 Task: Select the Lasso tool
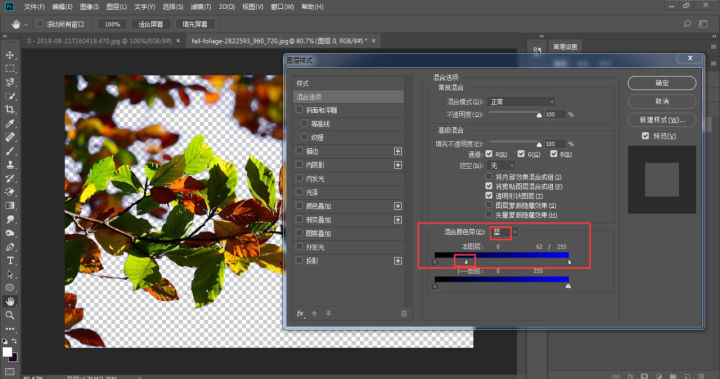10,82
